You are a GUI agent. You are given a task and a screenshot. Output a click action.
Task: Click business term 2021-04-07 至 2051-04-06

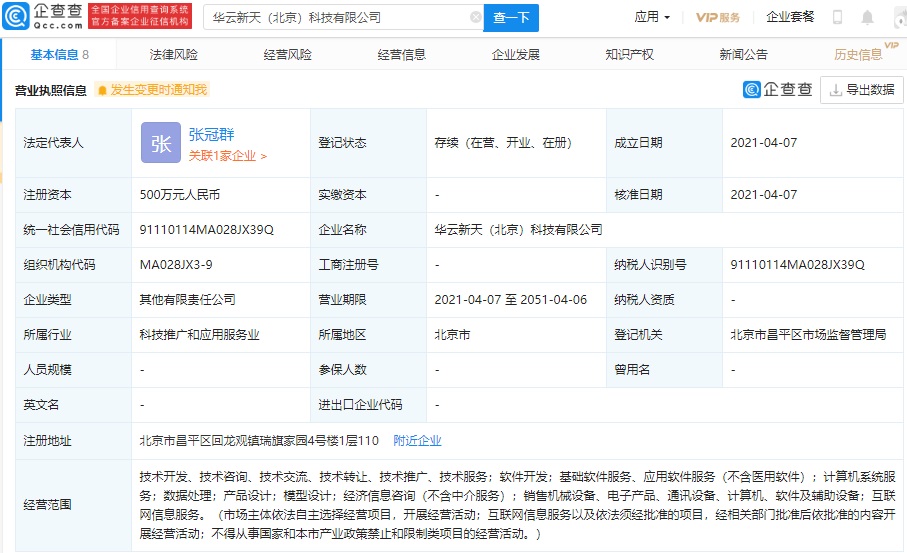pyautogui.click(x=511, y=300)
